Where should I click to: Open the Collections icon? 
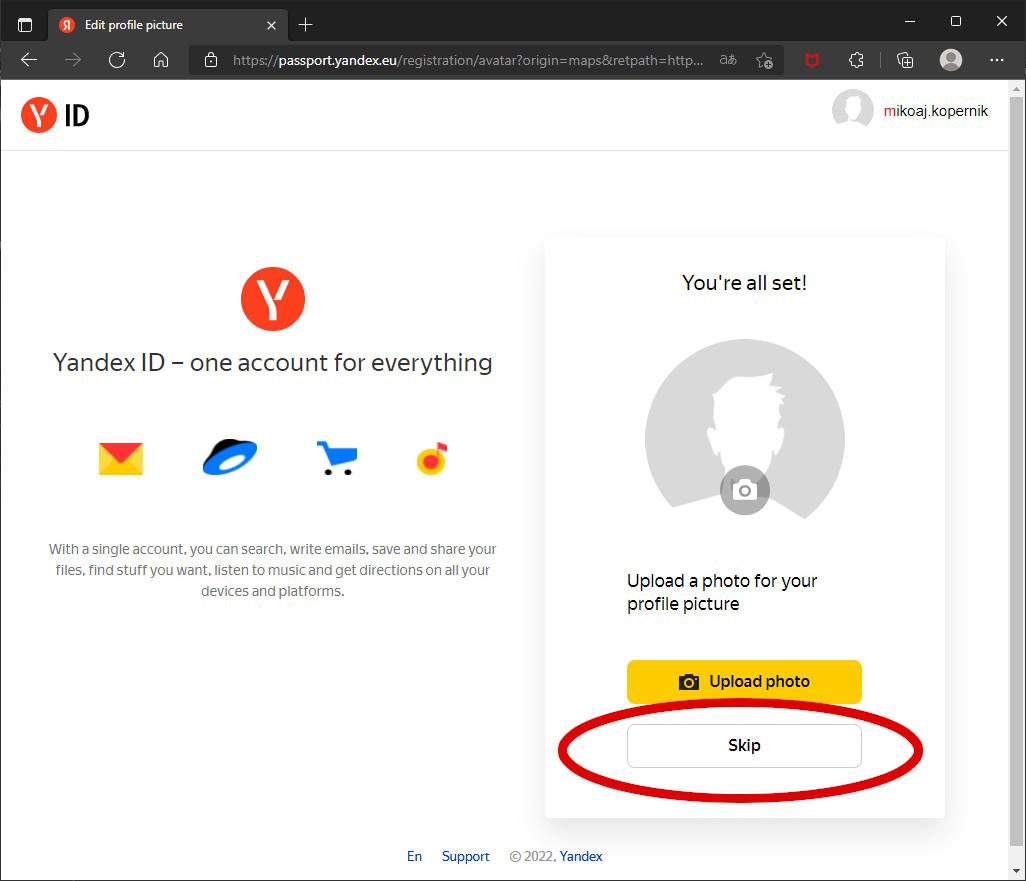[x=905, y=60]
